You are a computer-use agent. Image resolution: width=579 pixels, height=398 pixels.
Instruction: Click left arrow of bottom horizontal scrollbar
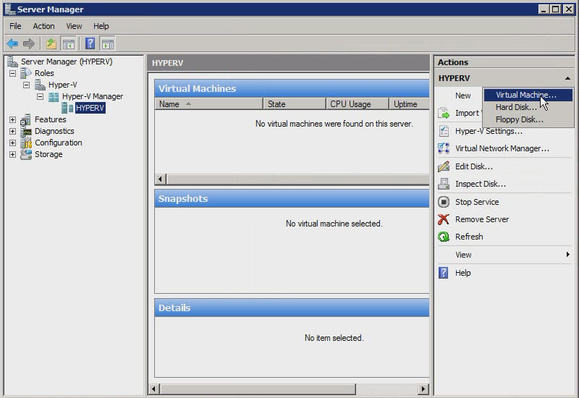(154, 389)
